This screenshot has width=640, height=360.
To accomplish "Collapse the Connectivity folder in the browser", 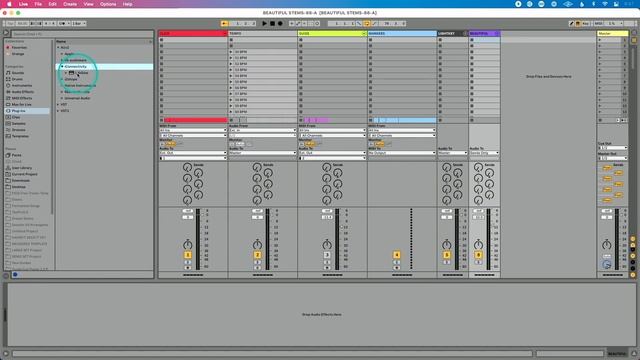I will (x=62, y=67).
